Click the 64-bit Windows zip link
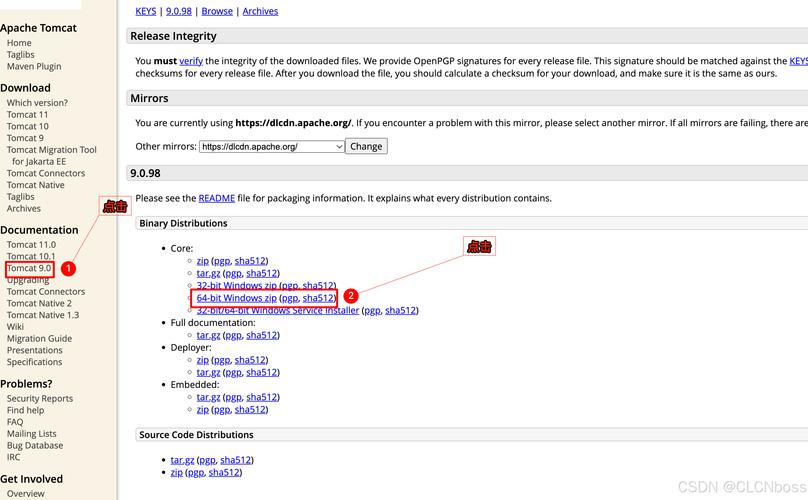 pyautogui.click(x=236, y=298)
